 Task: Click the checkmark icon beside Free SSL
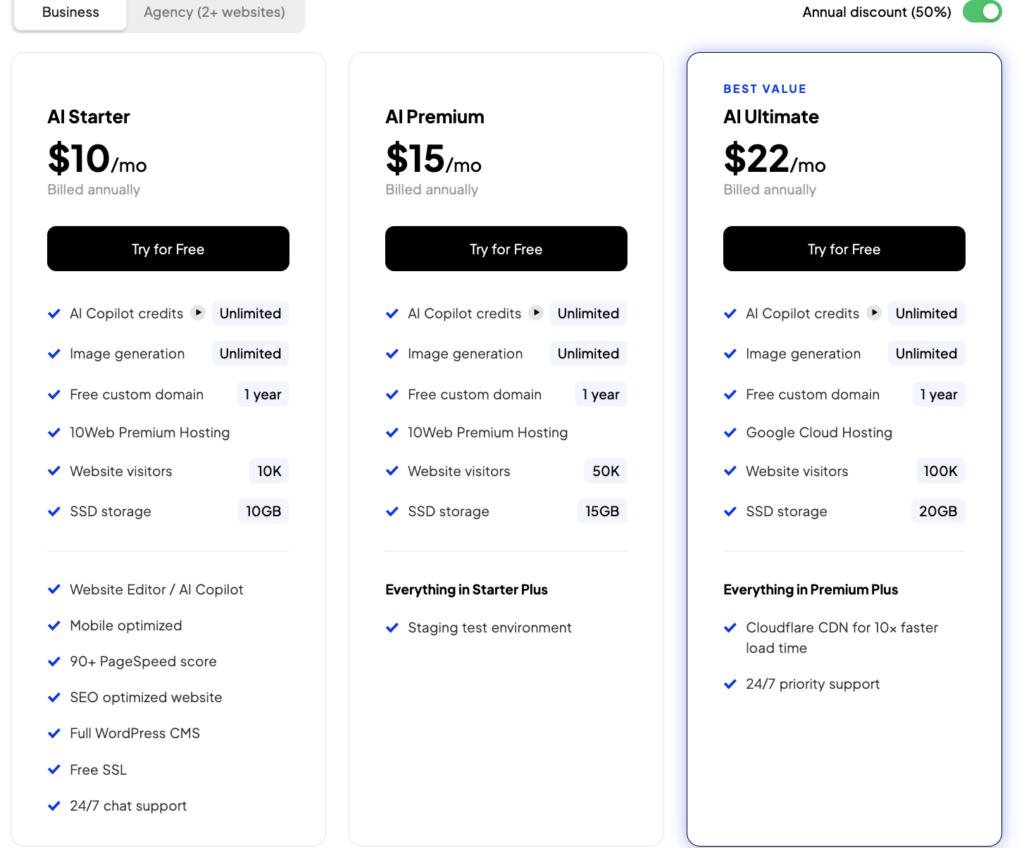(55, 769)
